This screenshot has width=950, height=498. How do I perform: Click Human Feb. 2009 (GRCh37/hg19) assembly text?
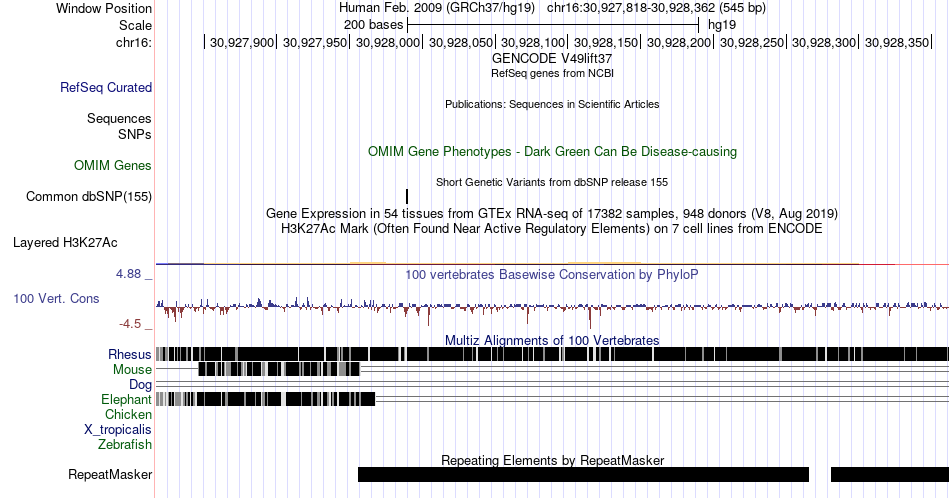tap(437, 8)
